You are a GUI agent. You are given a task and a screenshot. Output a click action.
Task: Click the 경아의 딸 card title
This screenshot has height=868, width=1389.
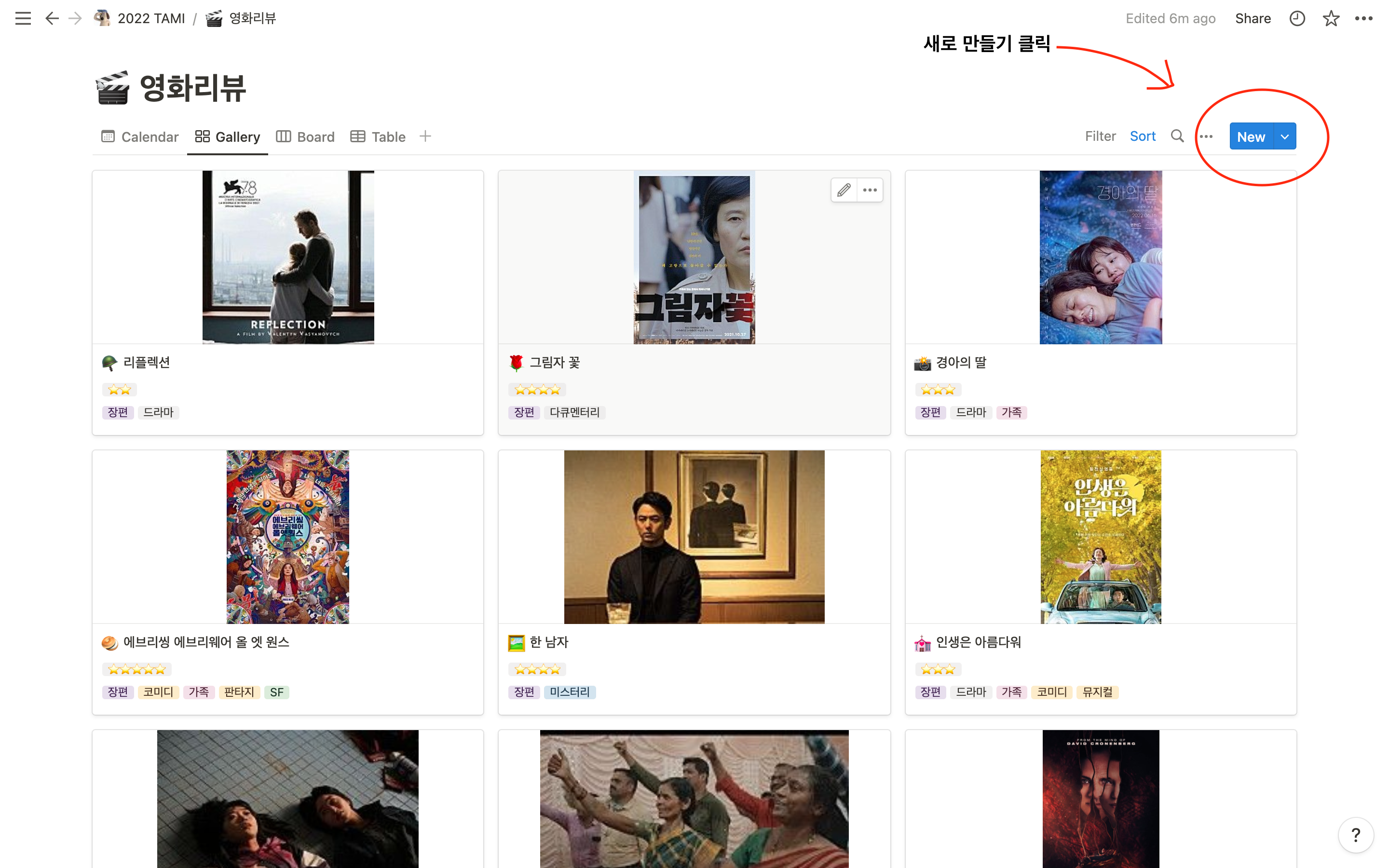click(x=961, y=363)
